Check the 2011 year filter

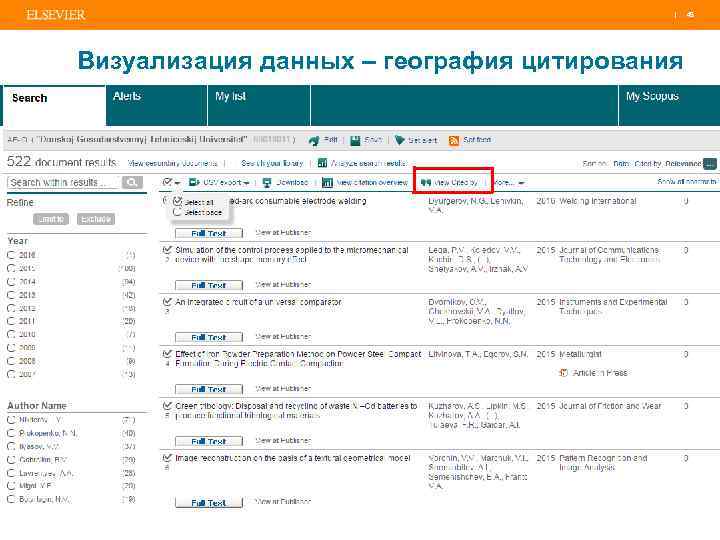click(11, 321)
